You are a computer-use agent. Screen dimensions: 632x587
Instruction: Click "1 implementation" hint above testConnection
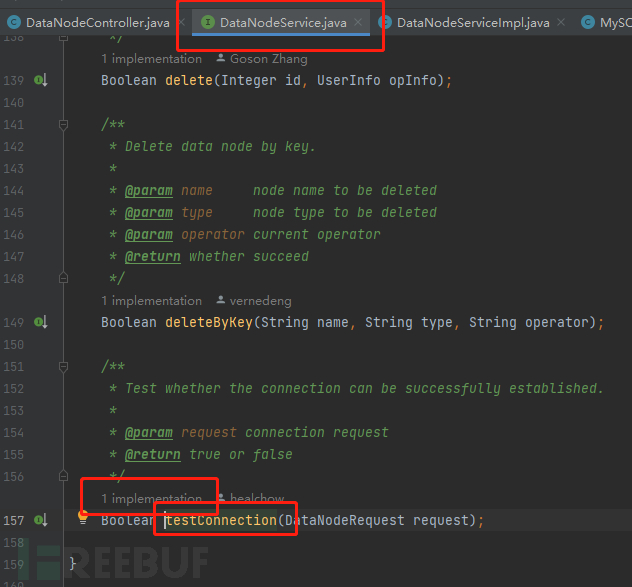(x=151, y=498)
